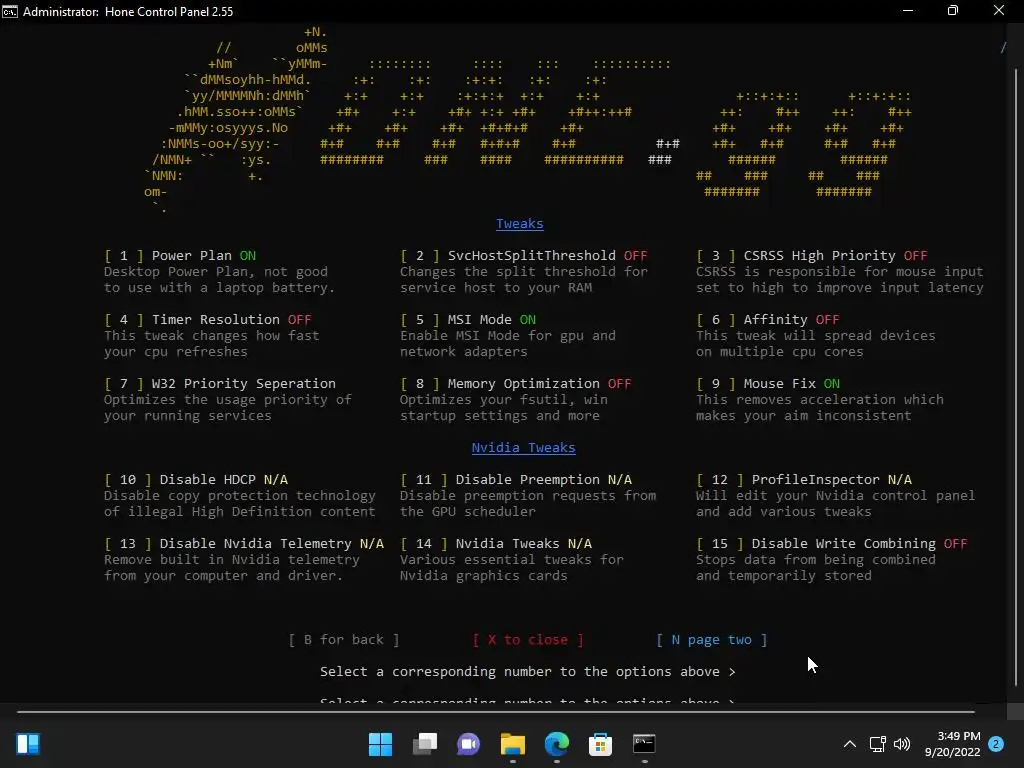Viewport: 1024px width, 768px height.
Task: Open Microsoft Store from the taskbar
Action: coord(600,744)
